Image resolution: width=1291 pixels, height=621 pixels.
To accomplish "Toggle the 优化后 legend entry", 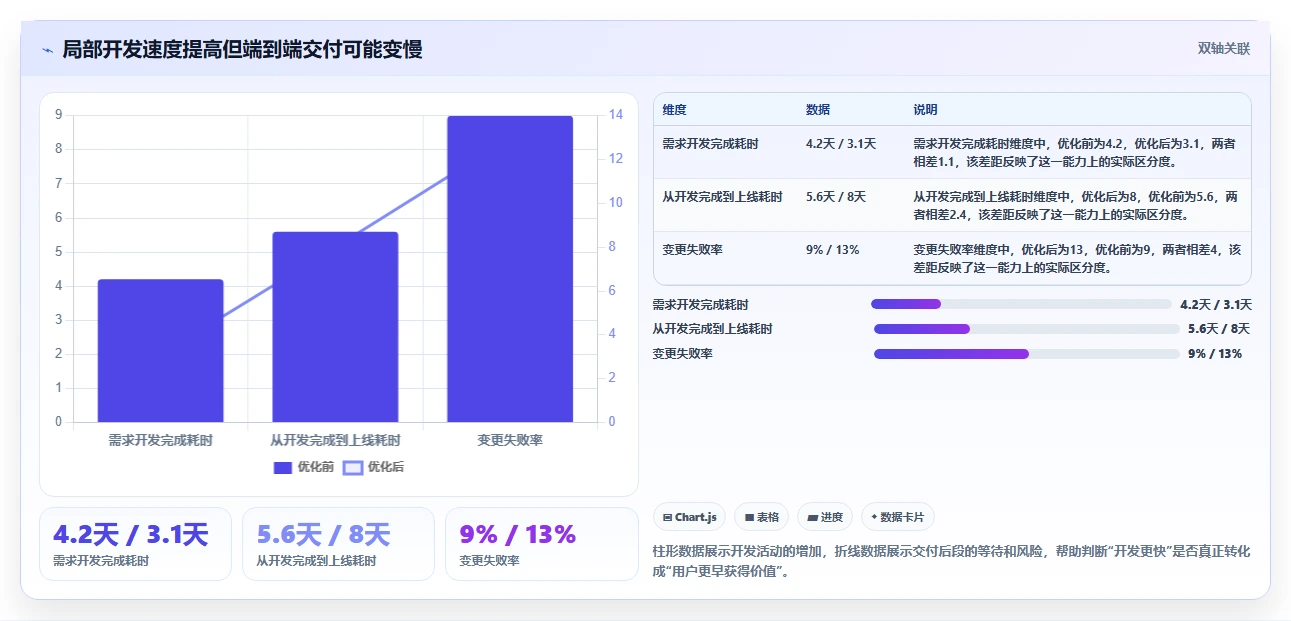I will click(374, 467).
